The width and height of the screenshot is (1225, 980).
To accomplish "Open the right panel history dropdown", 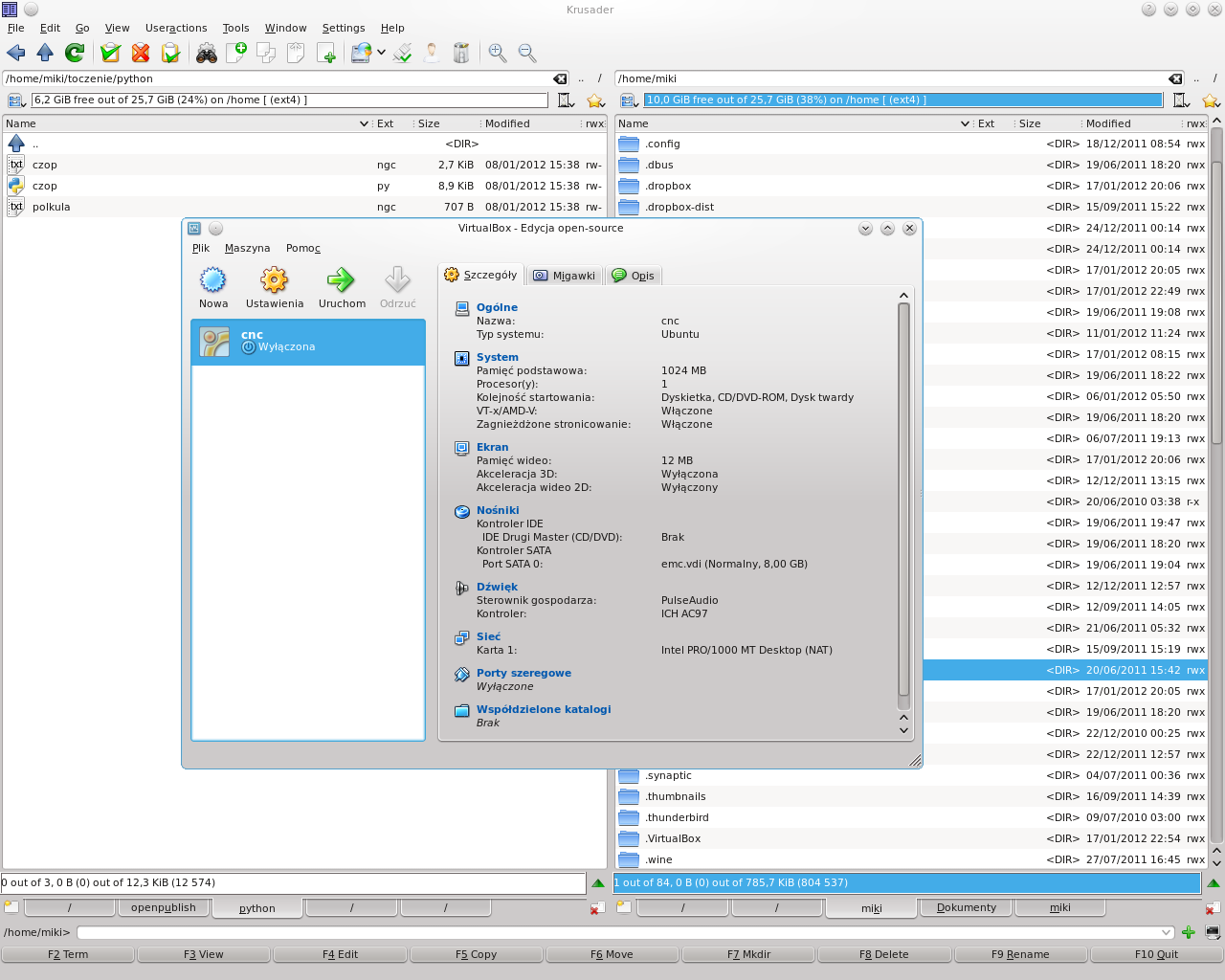I will click(1181, 100).
